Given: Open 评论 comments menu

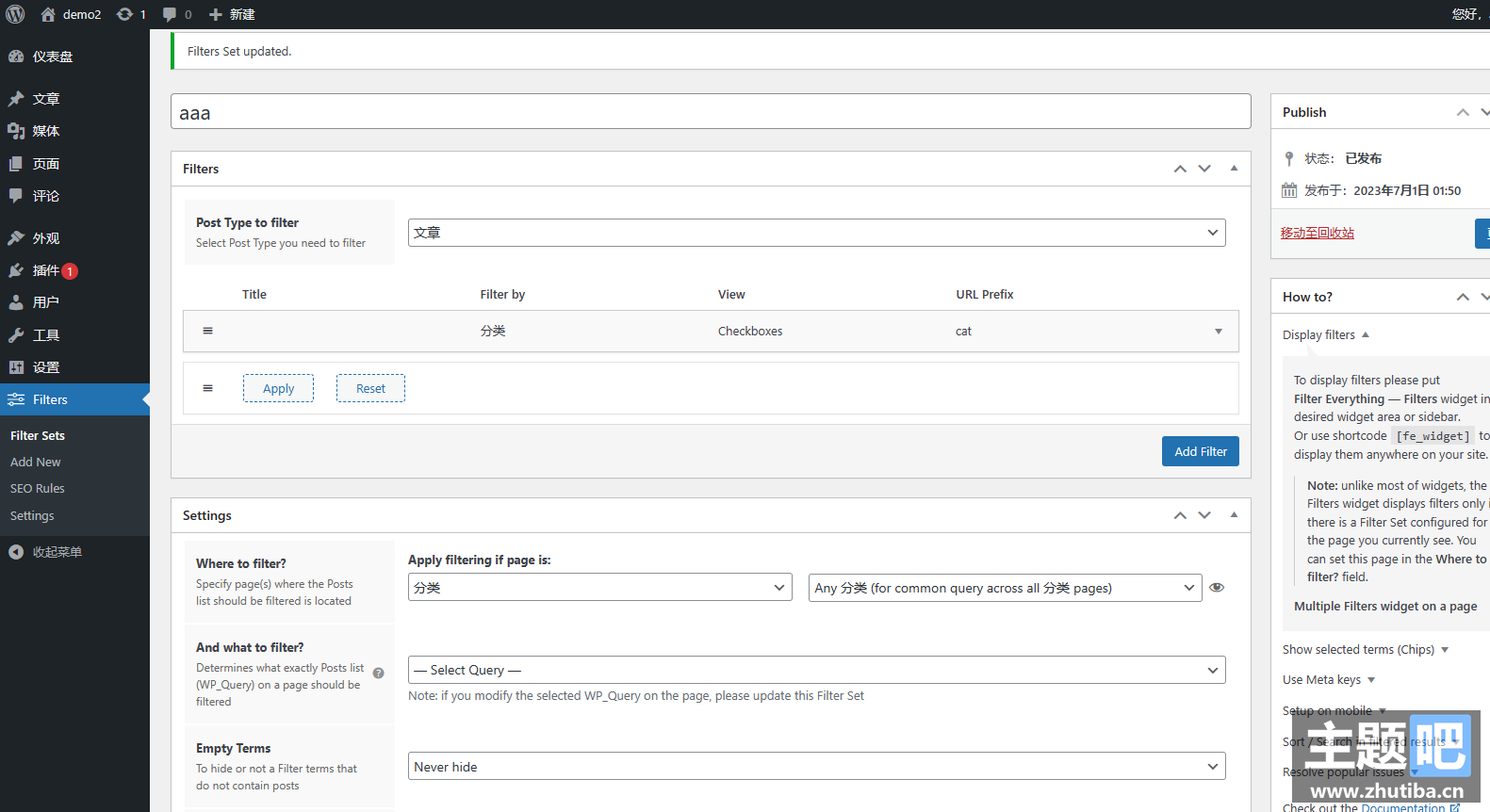Looking at the screenshot, I should point(74,196).
